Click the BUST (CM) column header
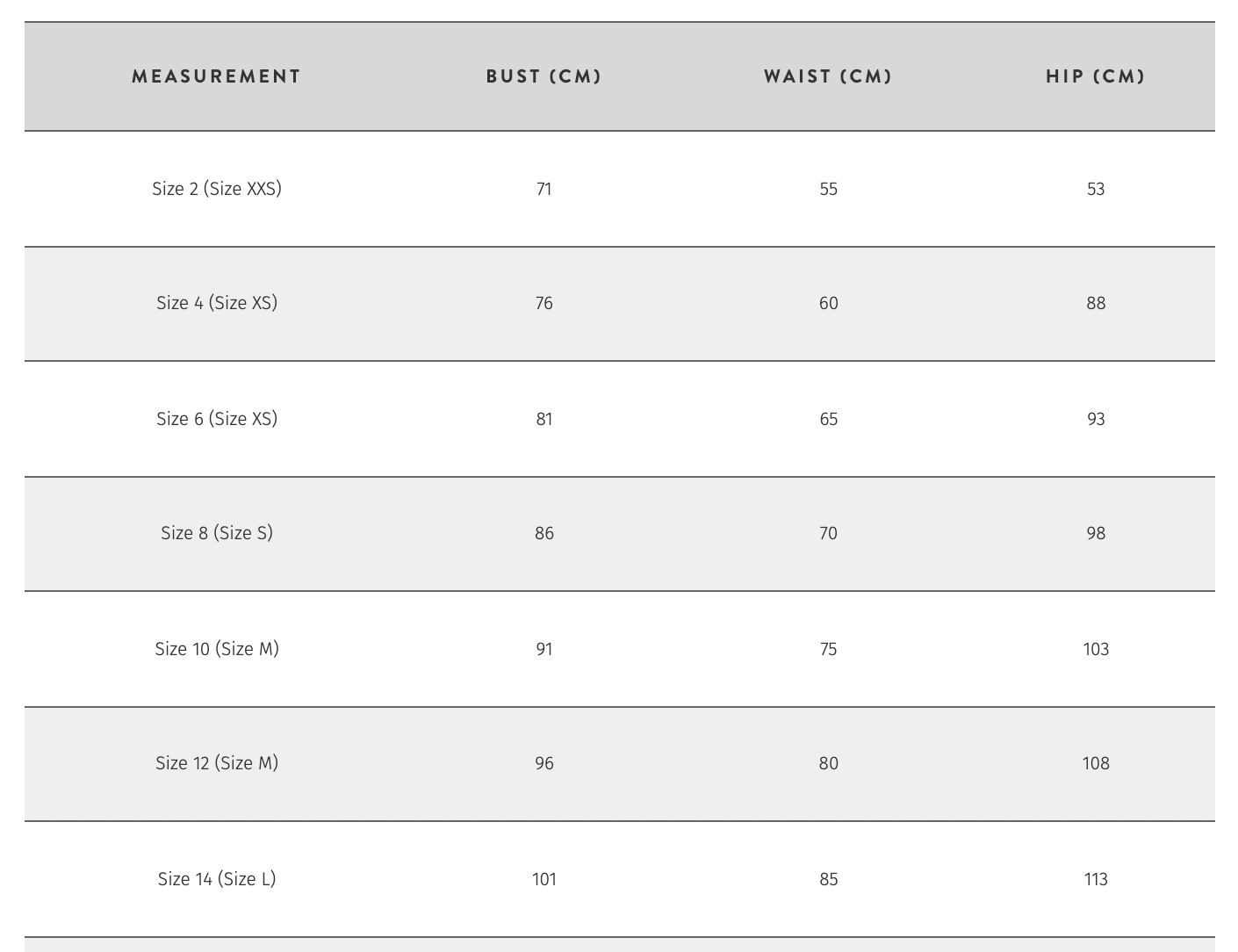This screenshot has width=1238, height=952. (x=543, y=76)
